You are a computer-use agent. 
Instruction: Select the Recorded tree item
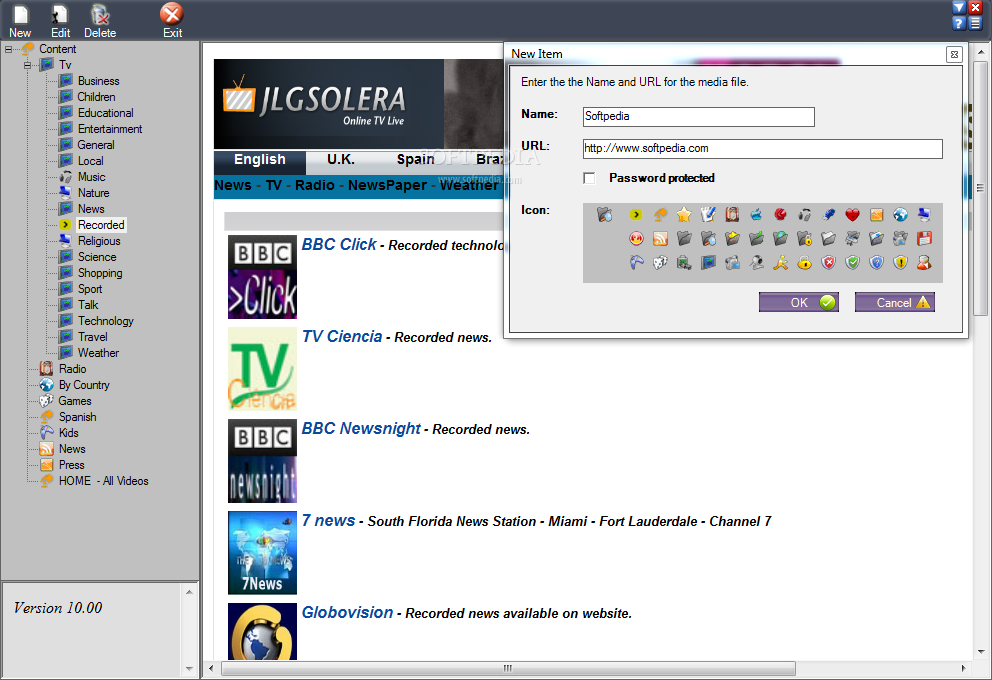coord(101,225)
